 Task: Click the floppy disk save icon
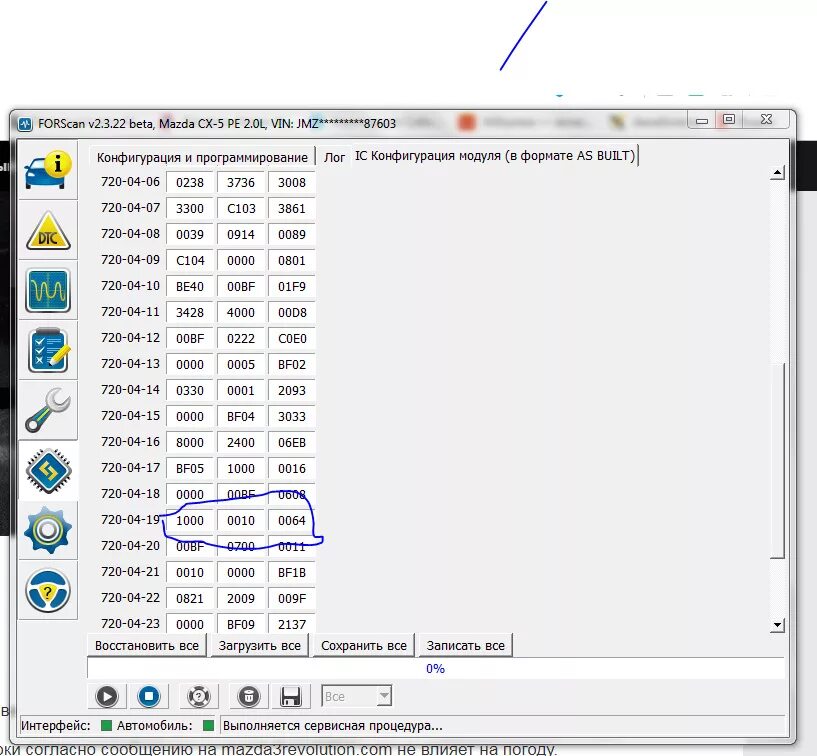point(291,697)
